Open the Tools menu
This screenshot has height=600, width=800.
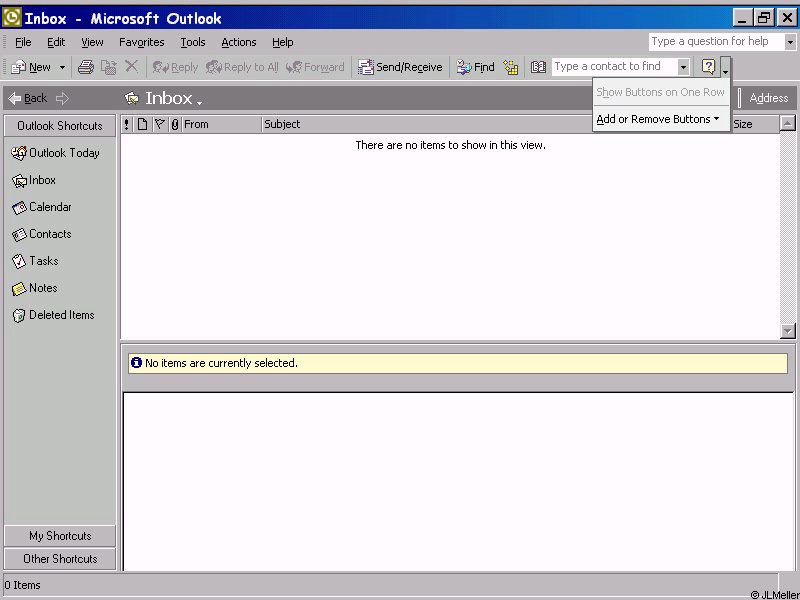point(192,42)
